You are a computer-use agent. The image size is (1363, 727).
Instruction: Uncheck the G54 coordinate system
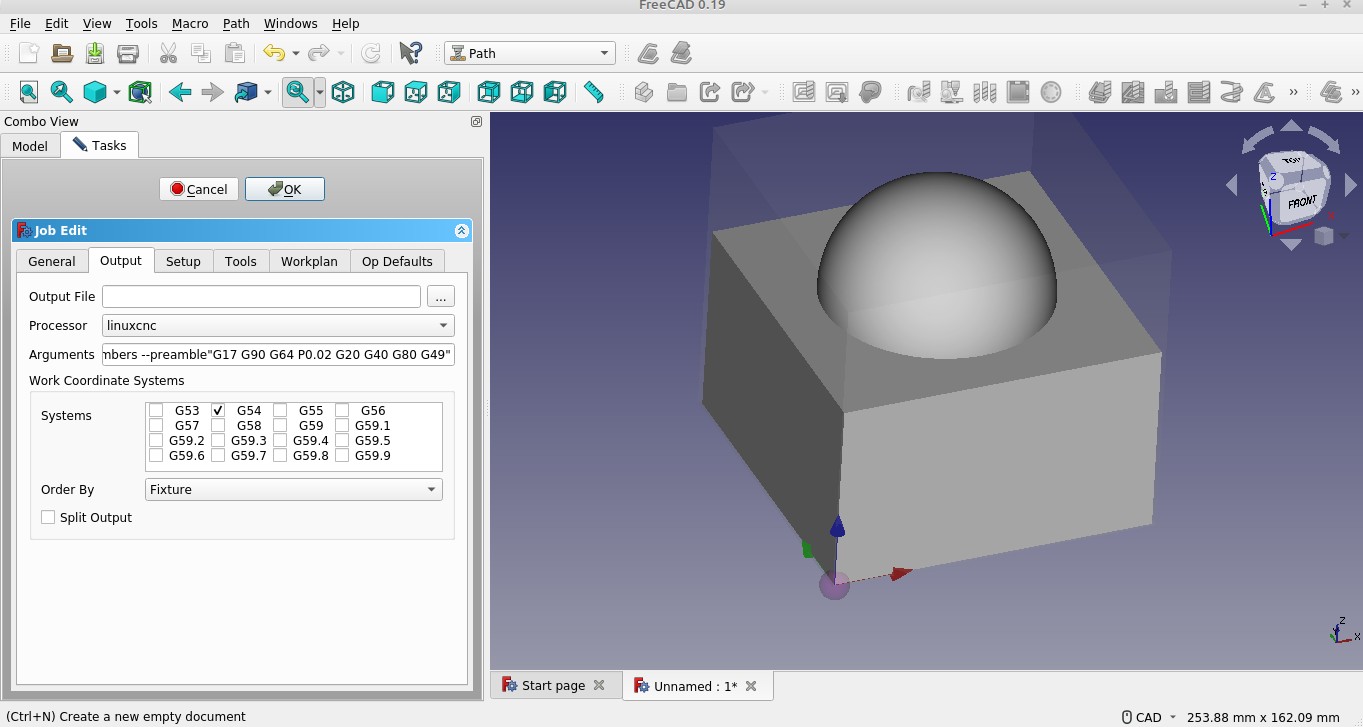click(x=218, y=411)
